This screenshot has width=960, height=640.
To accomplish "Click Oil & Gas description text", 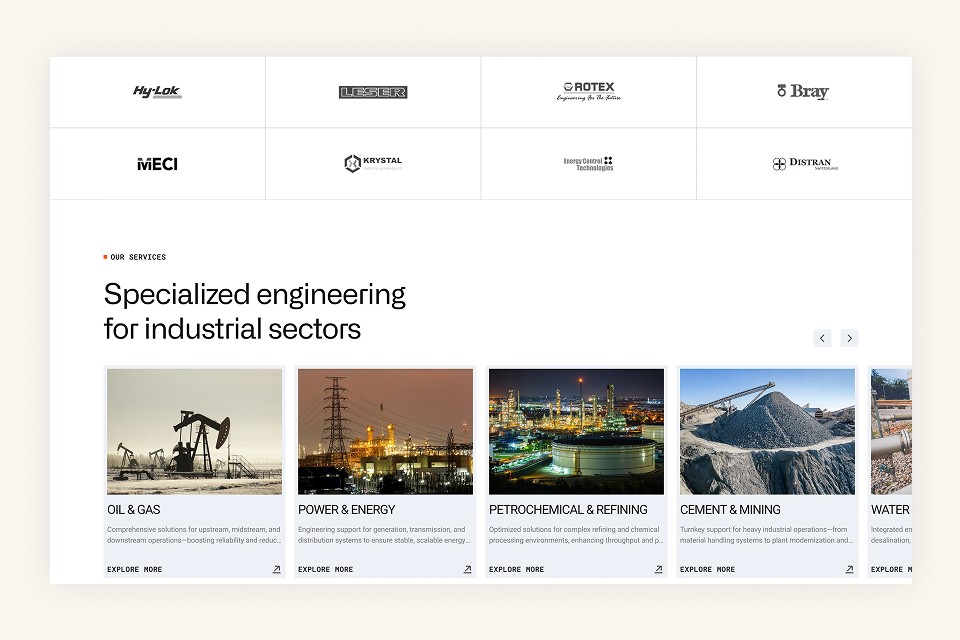I will point(194,535).
